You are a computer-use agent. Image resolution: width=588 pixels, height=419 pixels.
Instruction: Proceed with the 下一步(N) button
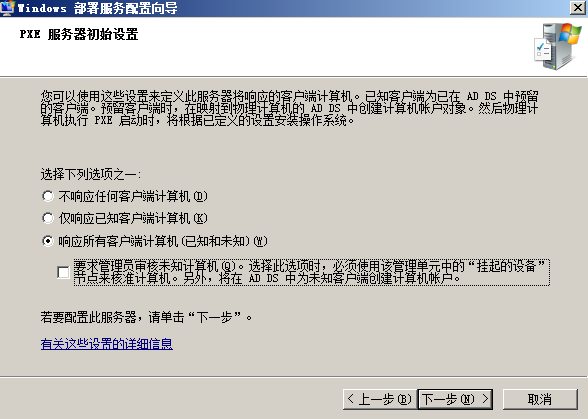click(455, 399)
